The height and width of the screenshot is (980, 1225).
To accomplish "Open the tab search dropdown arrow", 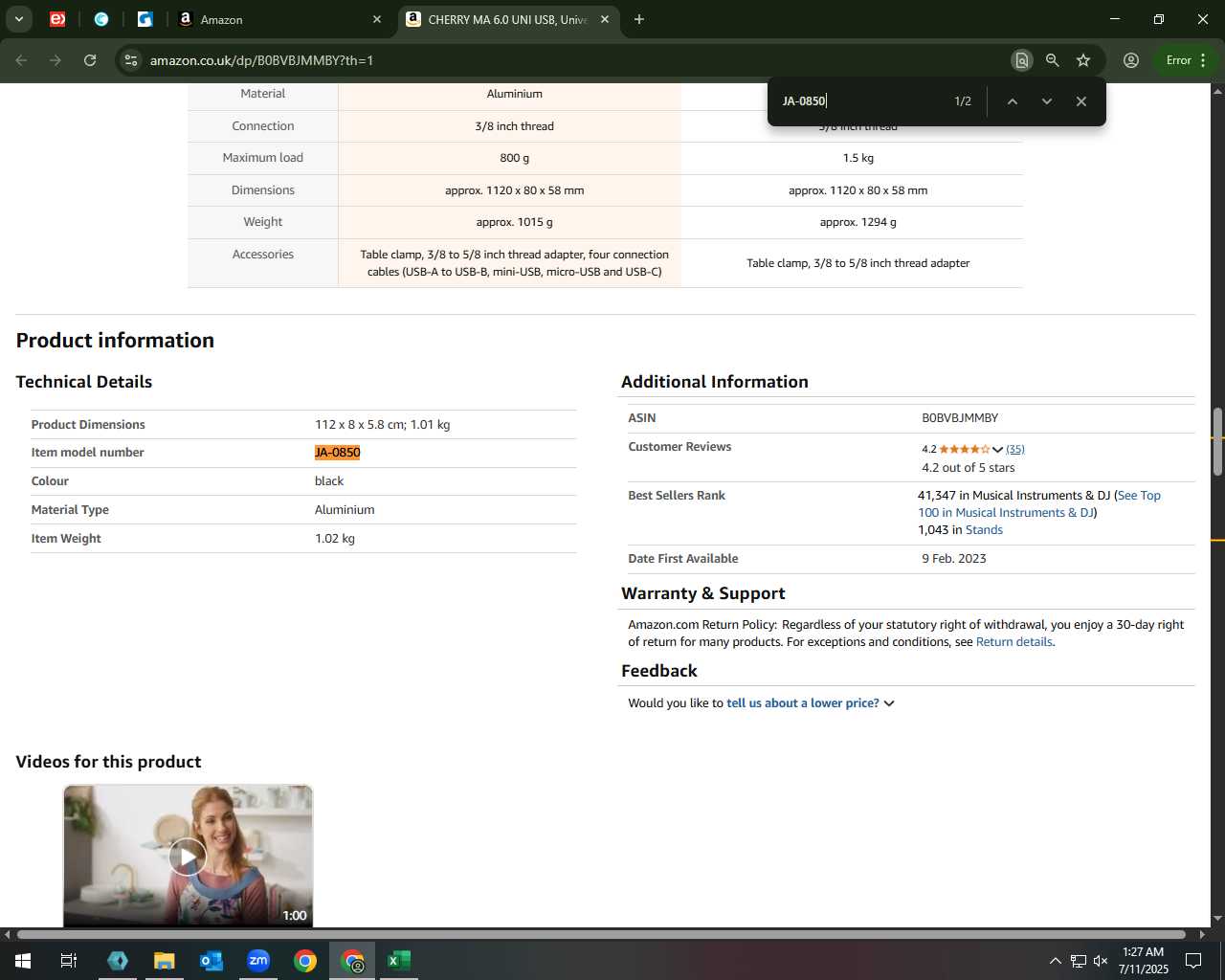I will coord(18,19).
